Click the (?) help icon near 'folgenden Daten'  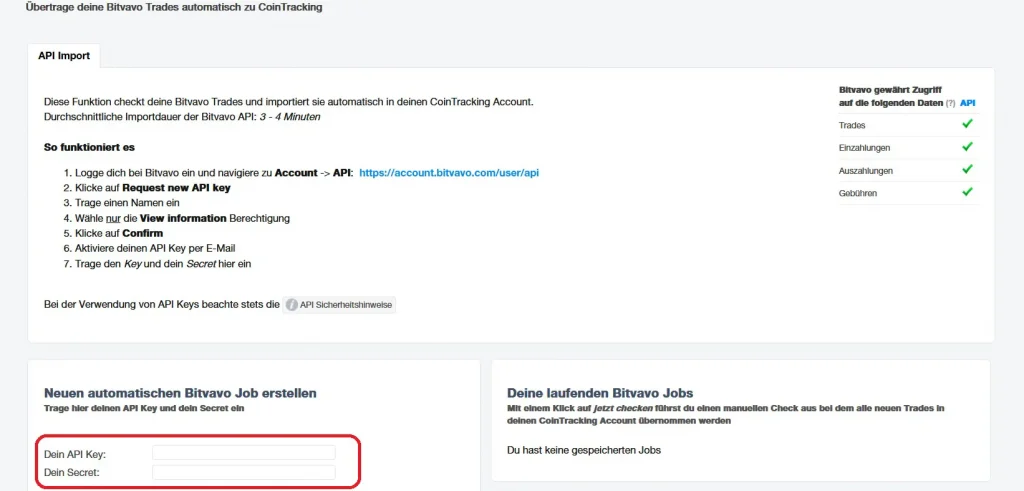click(x=950, y=103)
